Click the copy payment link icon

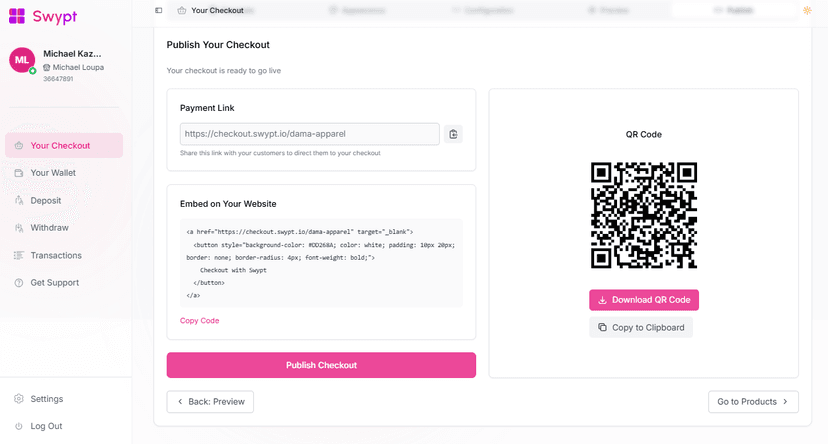tap(453, 134)
